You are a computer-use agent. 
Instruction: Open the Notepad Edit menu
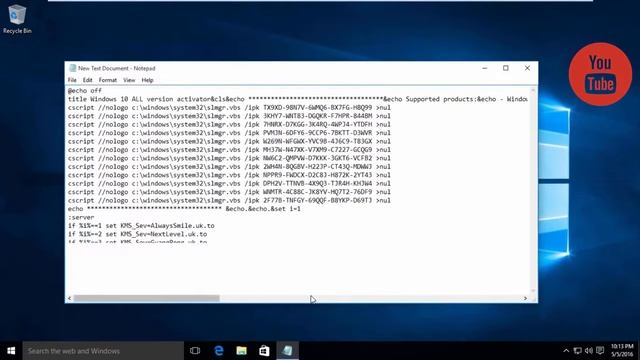tap(87, 80)
